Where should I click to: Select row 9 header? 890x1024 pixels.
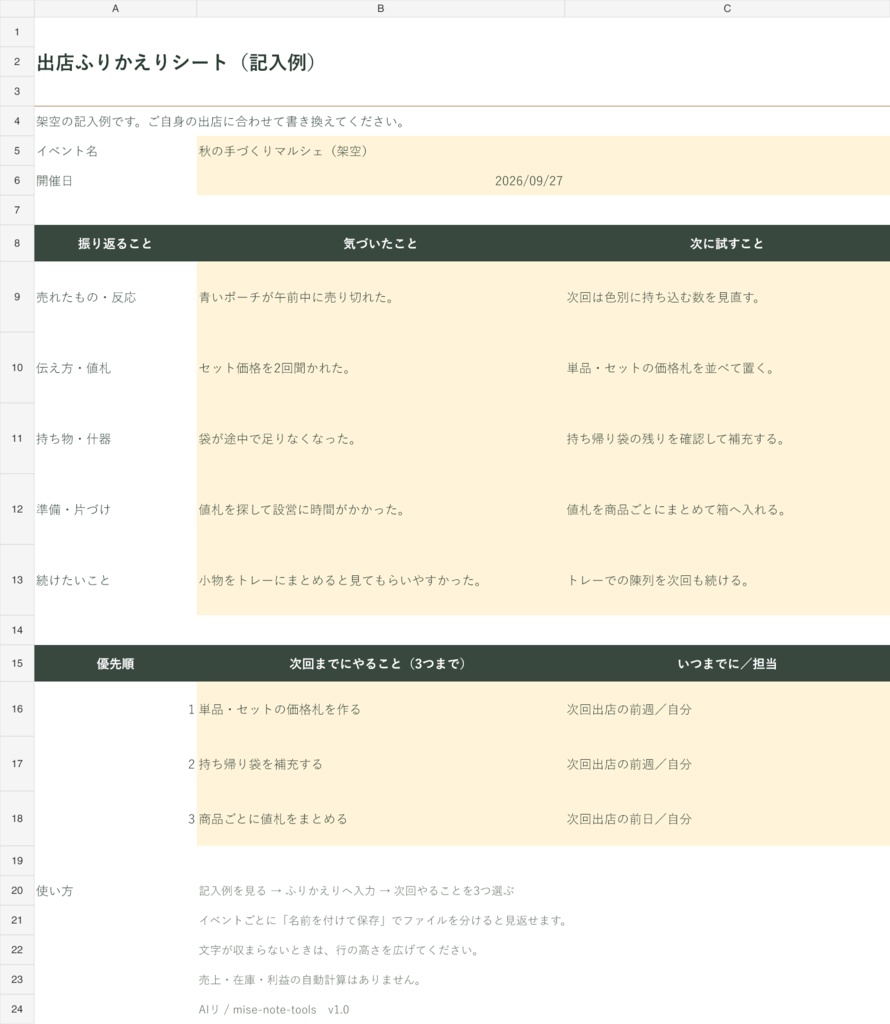coord(17,297)
